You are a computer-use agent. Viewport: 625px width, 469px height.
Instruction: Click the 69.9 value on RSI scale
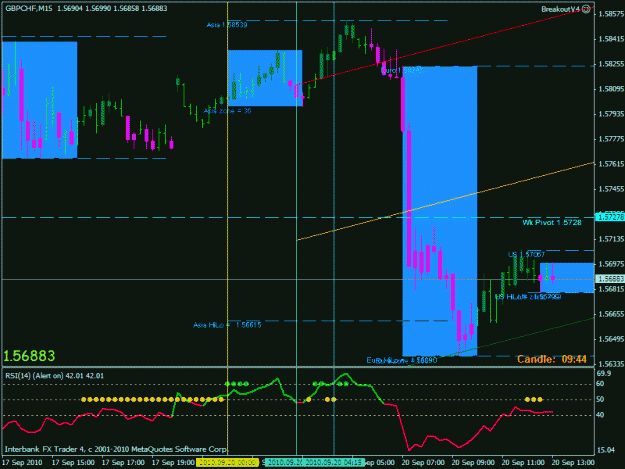coord(604,373)
